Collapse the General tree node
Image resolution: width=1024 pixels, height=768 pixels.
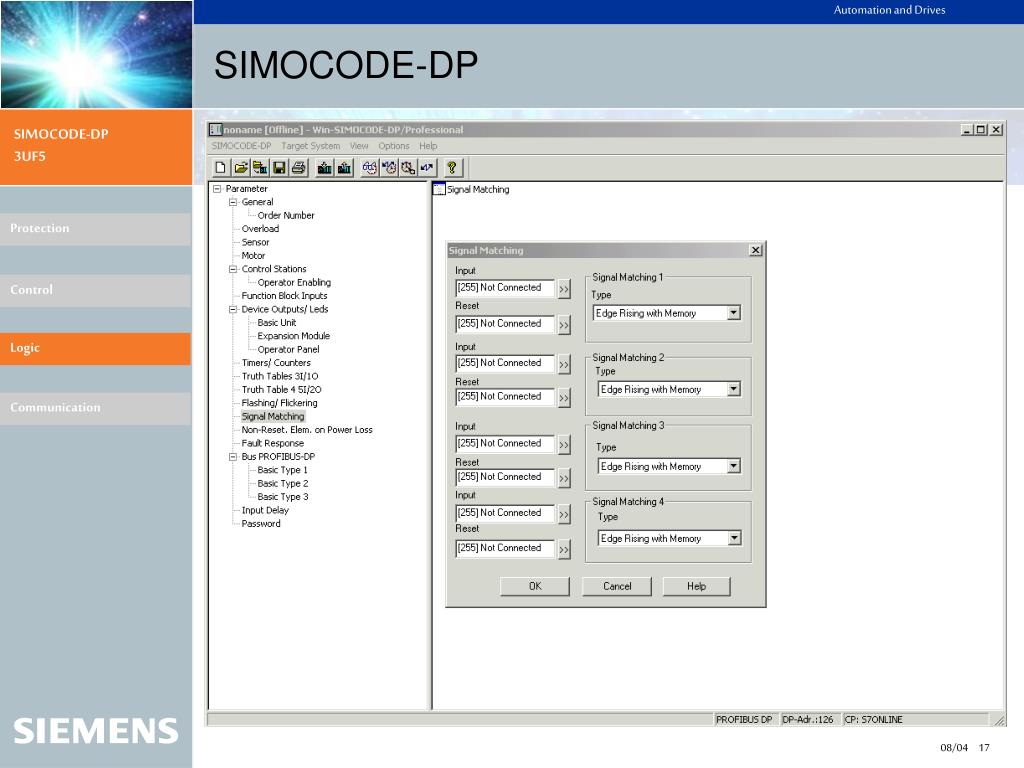[233, 202]
